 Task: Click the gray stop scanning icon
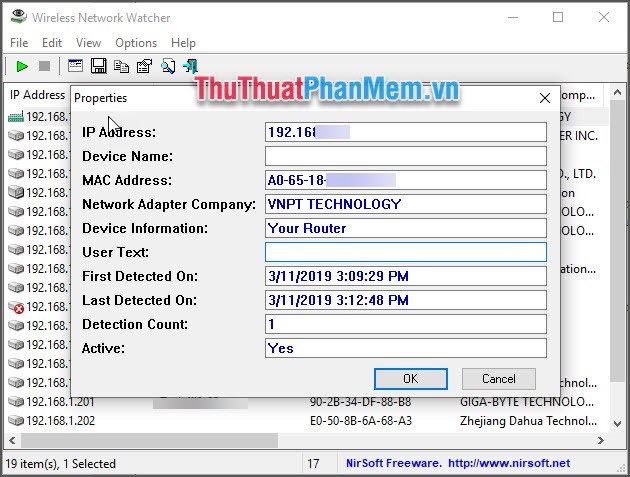(x=44, y=66)
